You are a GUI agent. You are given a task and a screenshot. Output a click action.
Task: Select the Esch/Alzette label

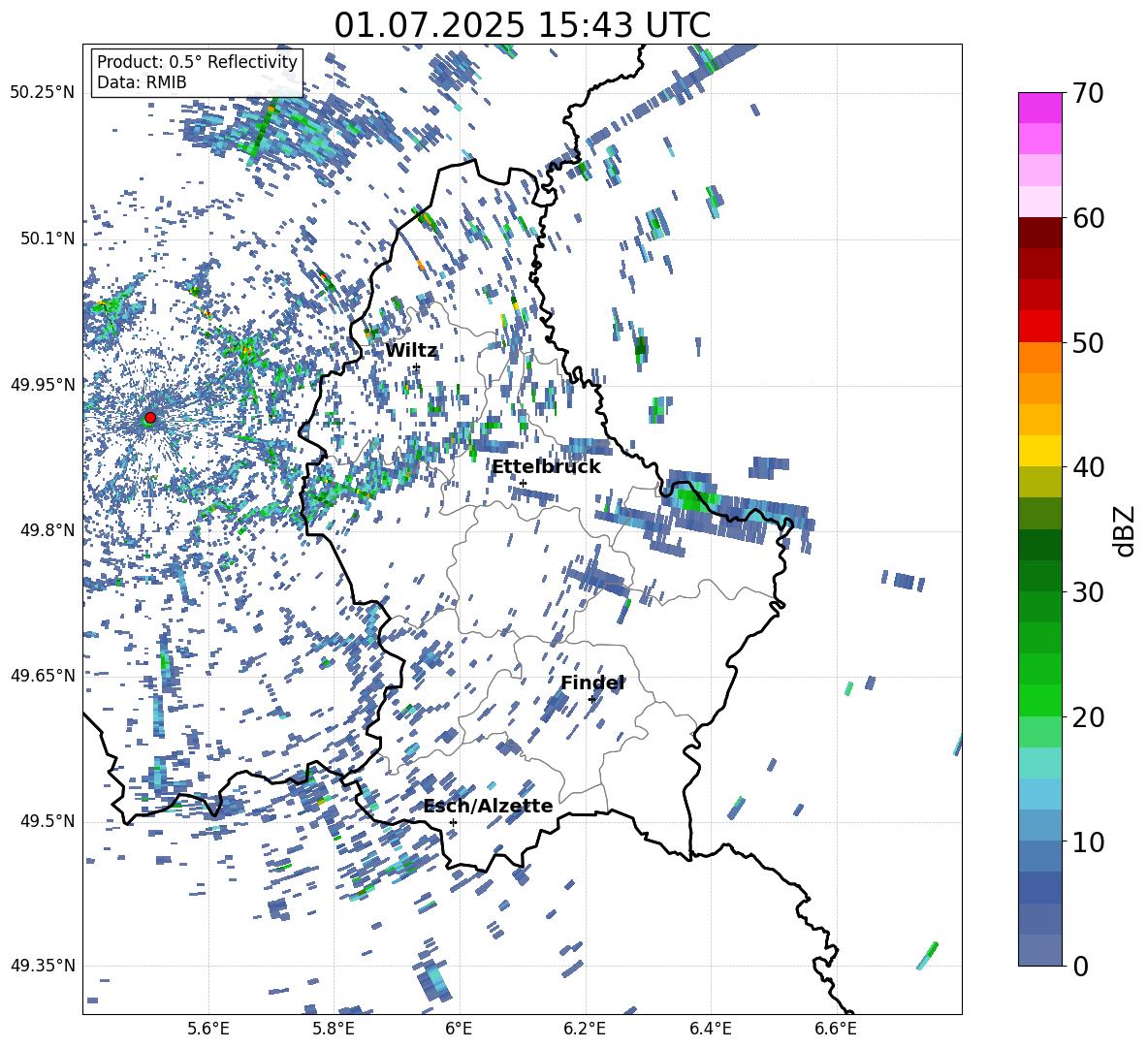(489, 806)
